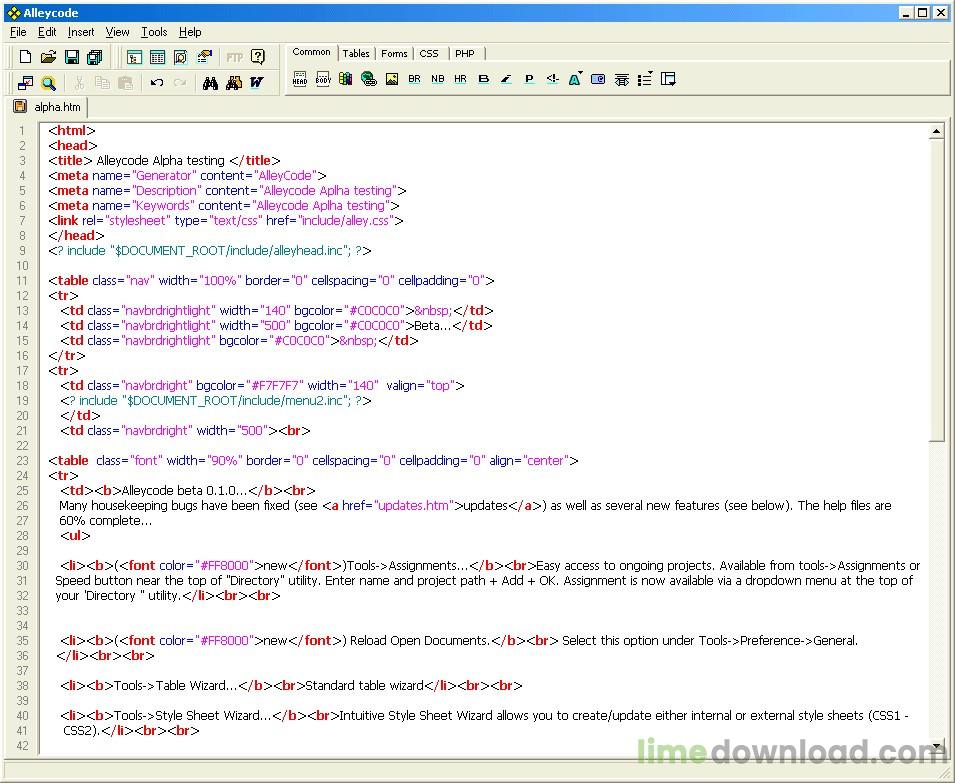Click the 'Standard table wizard' text in the code
Viewport: 955px width, 783px height.
(364, 686)
